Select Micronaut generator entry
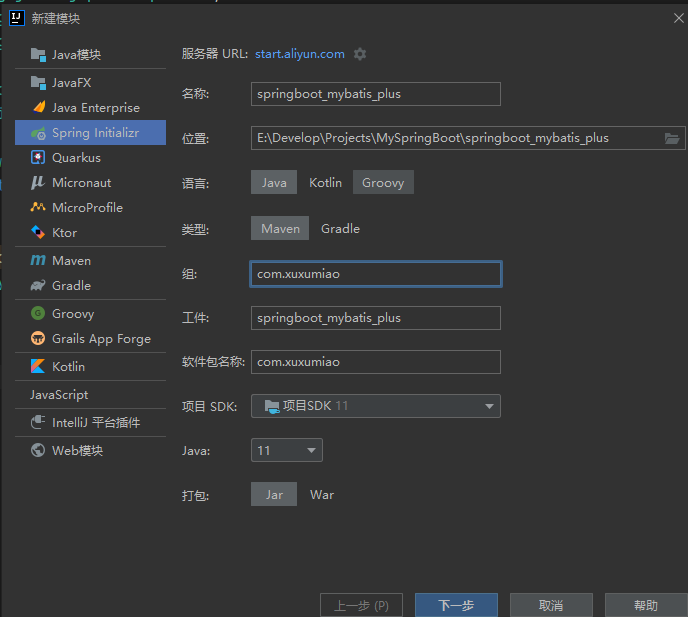The image size is (688, 617). [x=90, y=183]
